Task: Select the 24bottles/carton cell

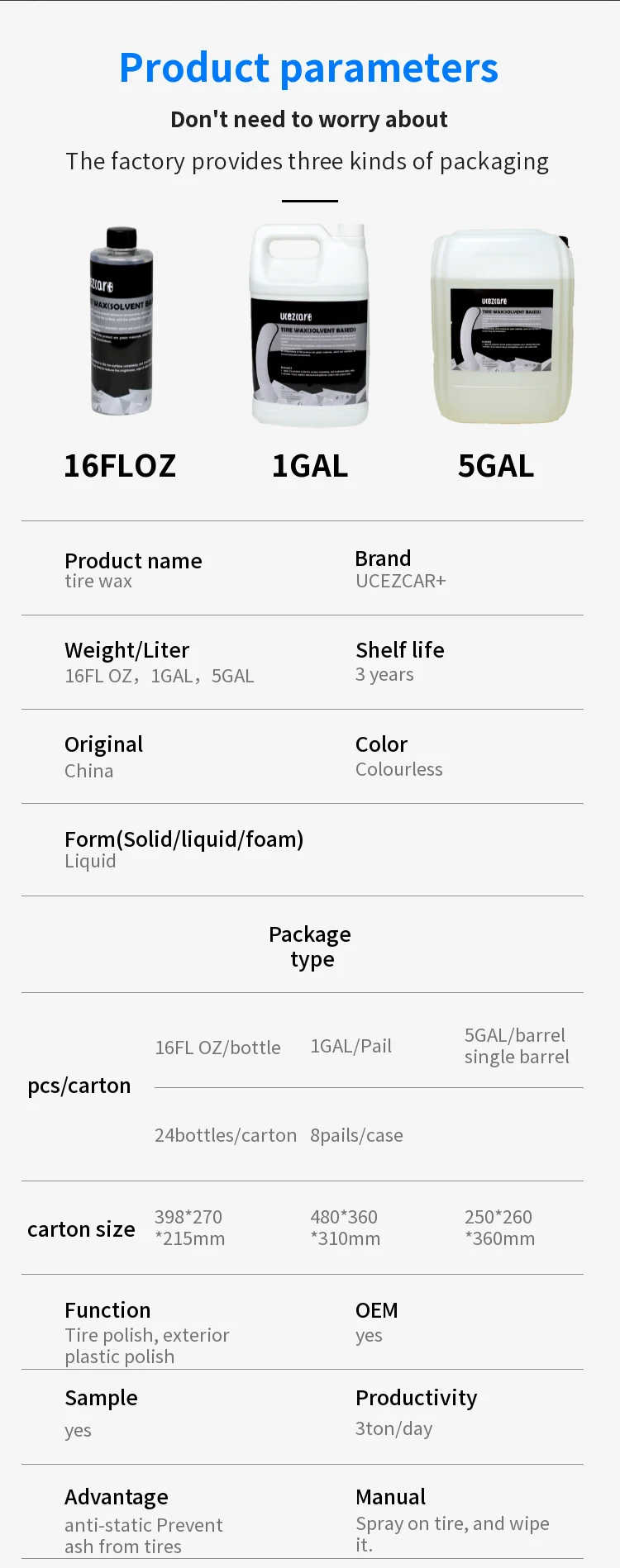Action: (x=226, y=1135)
